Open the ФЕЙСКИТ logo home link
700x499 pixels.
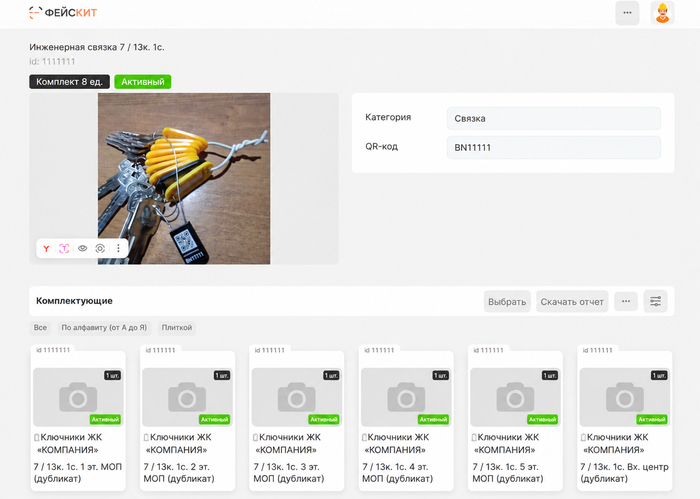tap(63, 12)
